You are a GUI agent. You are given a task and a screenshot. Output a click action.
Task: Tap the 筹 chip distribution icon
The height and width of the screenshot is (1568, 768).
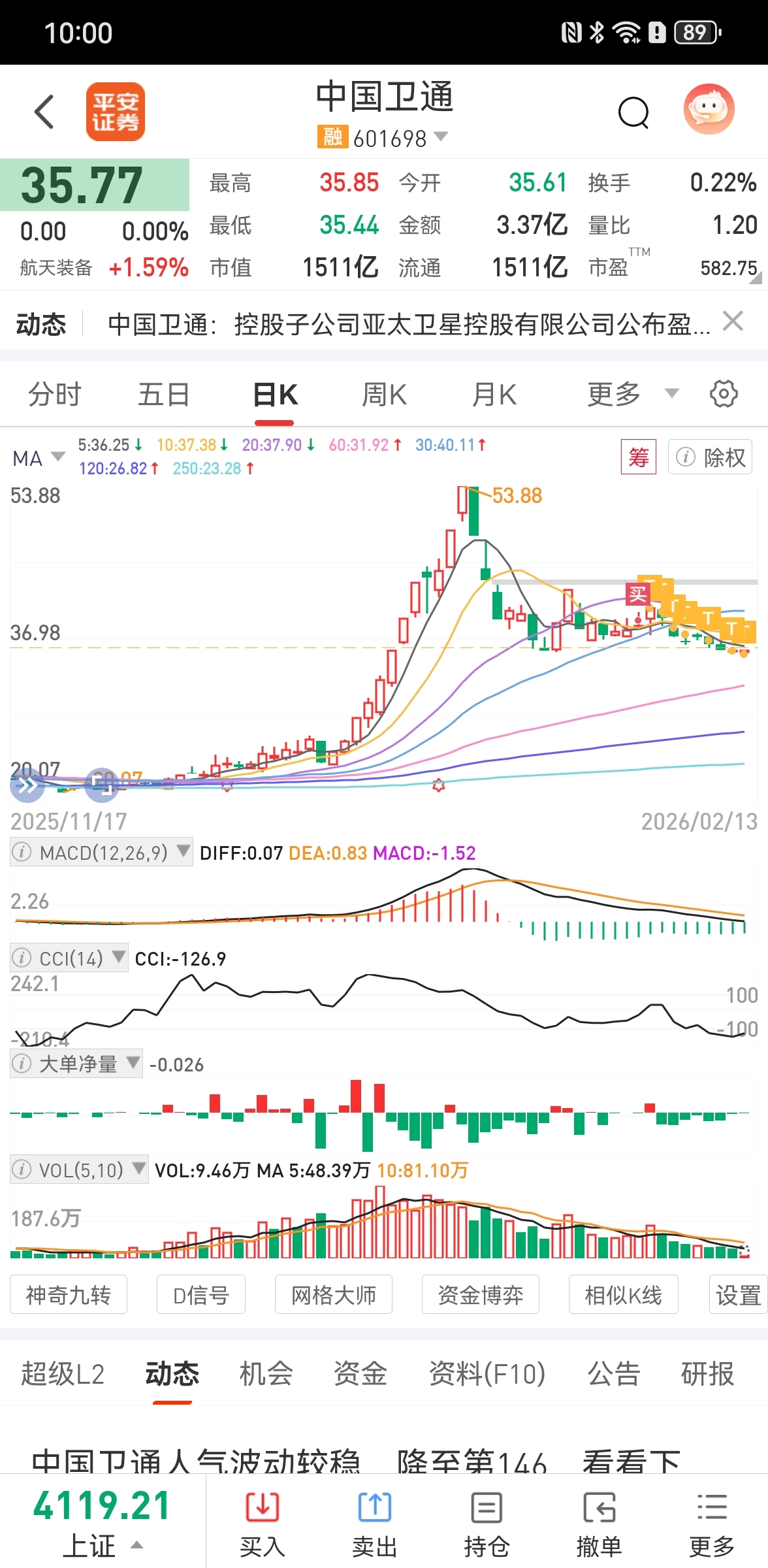639,457
